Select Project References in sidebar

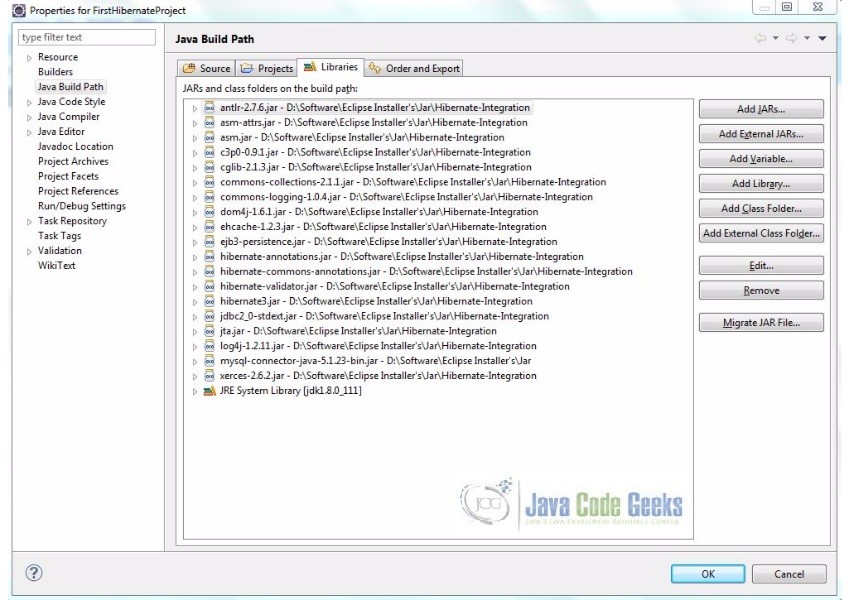78,191
